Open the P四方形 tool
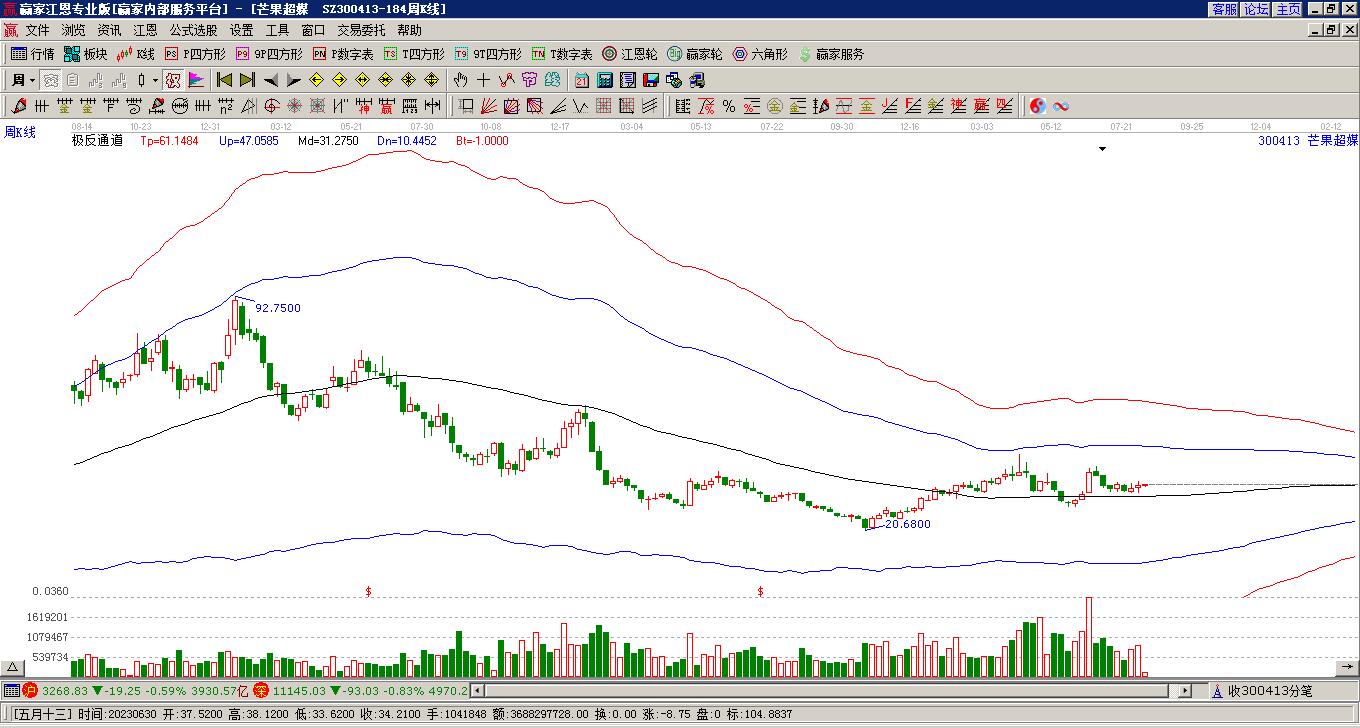This screenshot has height=728, width=1360. point(195,54)
